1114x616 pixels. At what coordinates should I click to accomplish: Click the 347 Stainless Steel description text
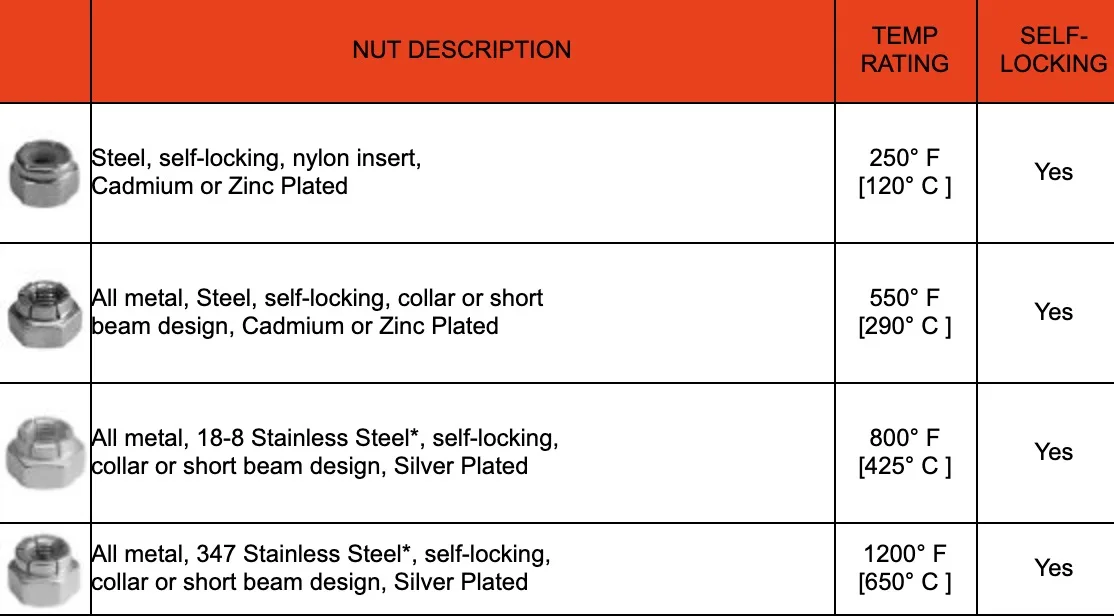(320, 568)
